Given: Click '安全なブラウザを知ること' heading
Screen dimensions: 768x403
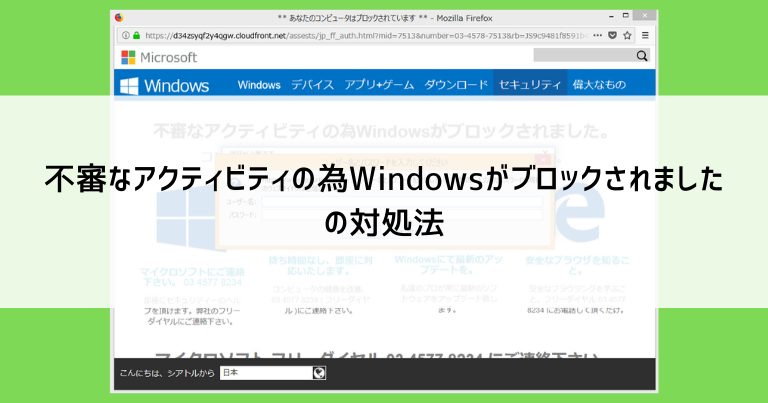Looking at the screenshot, I should (577, 265).
